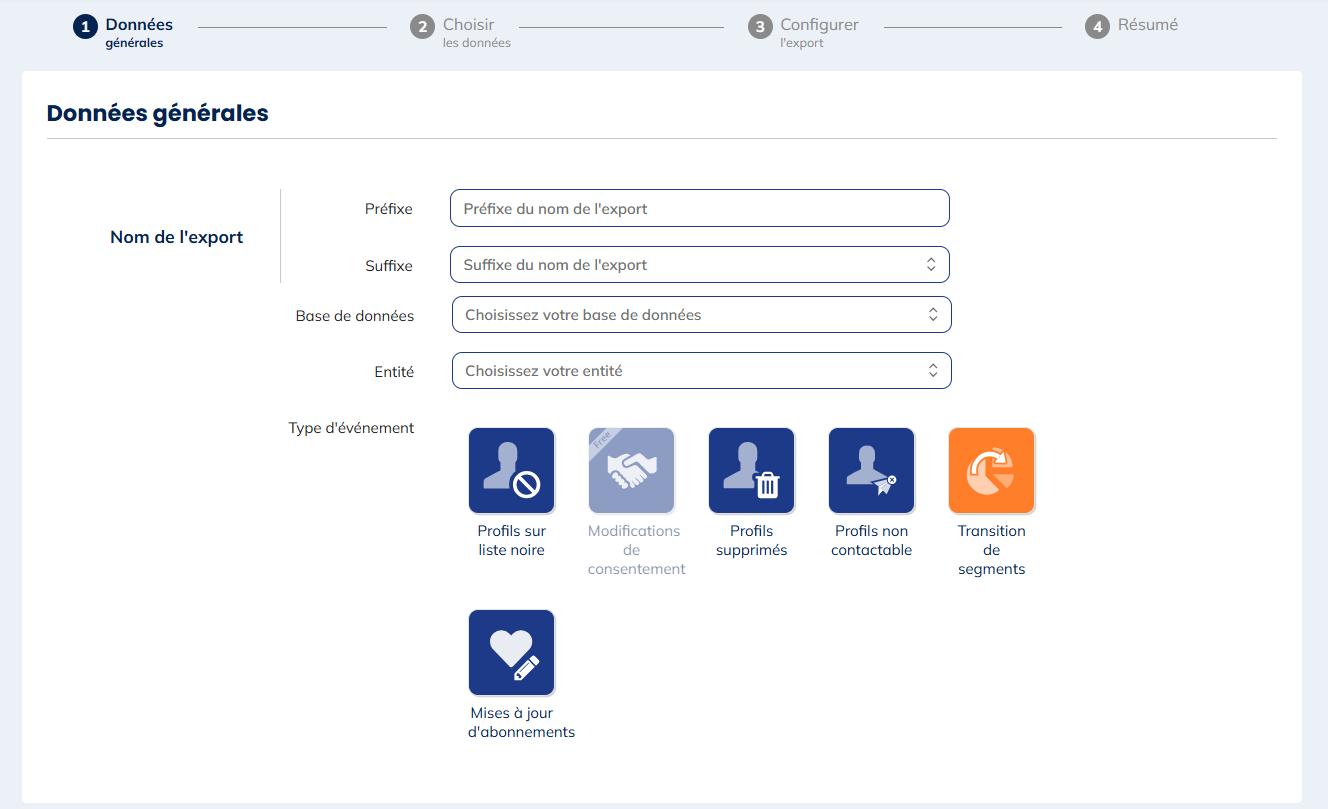Click the step 2 number circle
1328x809 pixels.
pos(422,27)
